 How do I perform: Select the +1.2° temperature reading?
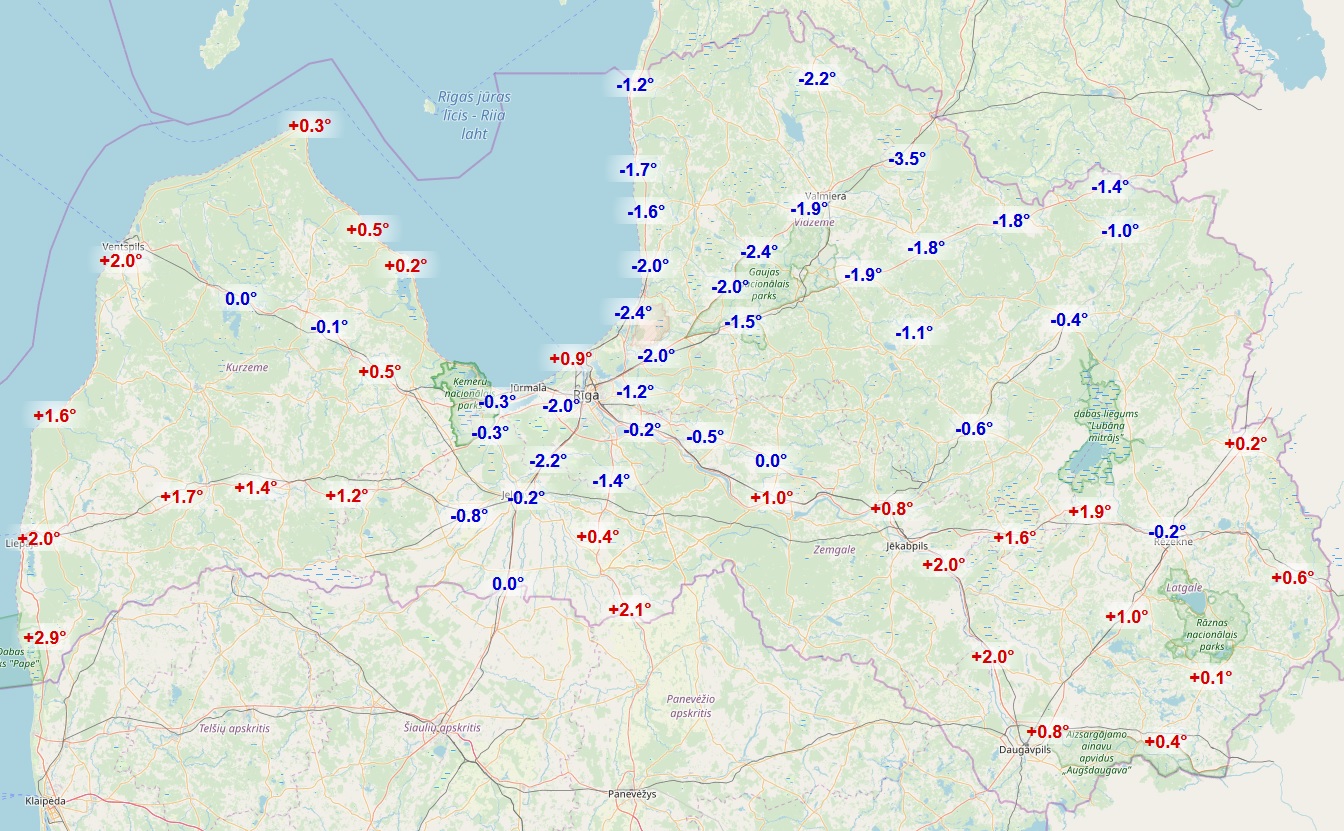347,495
